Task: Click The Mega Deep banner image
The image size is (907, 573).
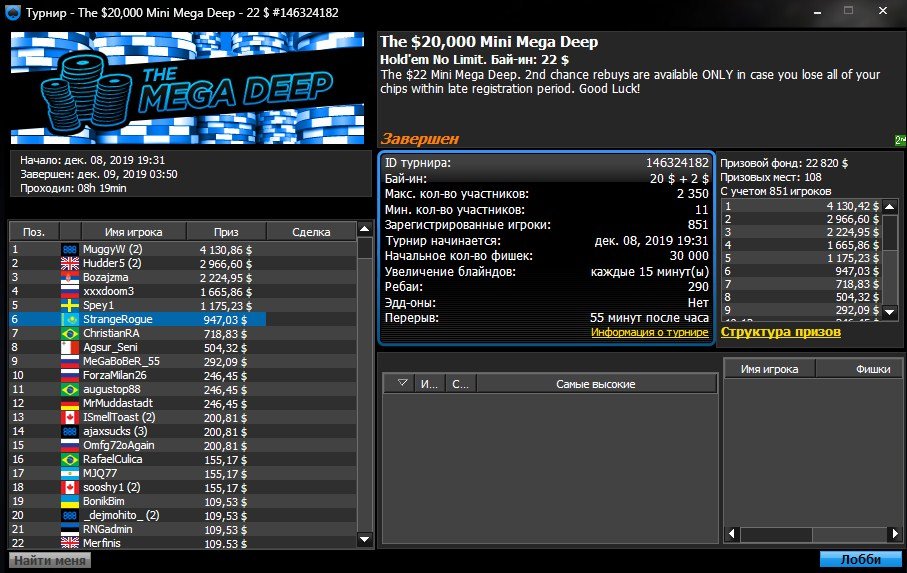Action: pyautogui.click(x=190, y=88)
